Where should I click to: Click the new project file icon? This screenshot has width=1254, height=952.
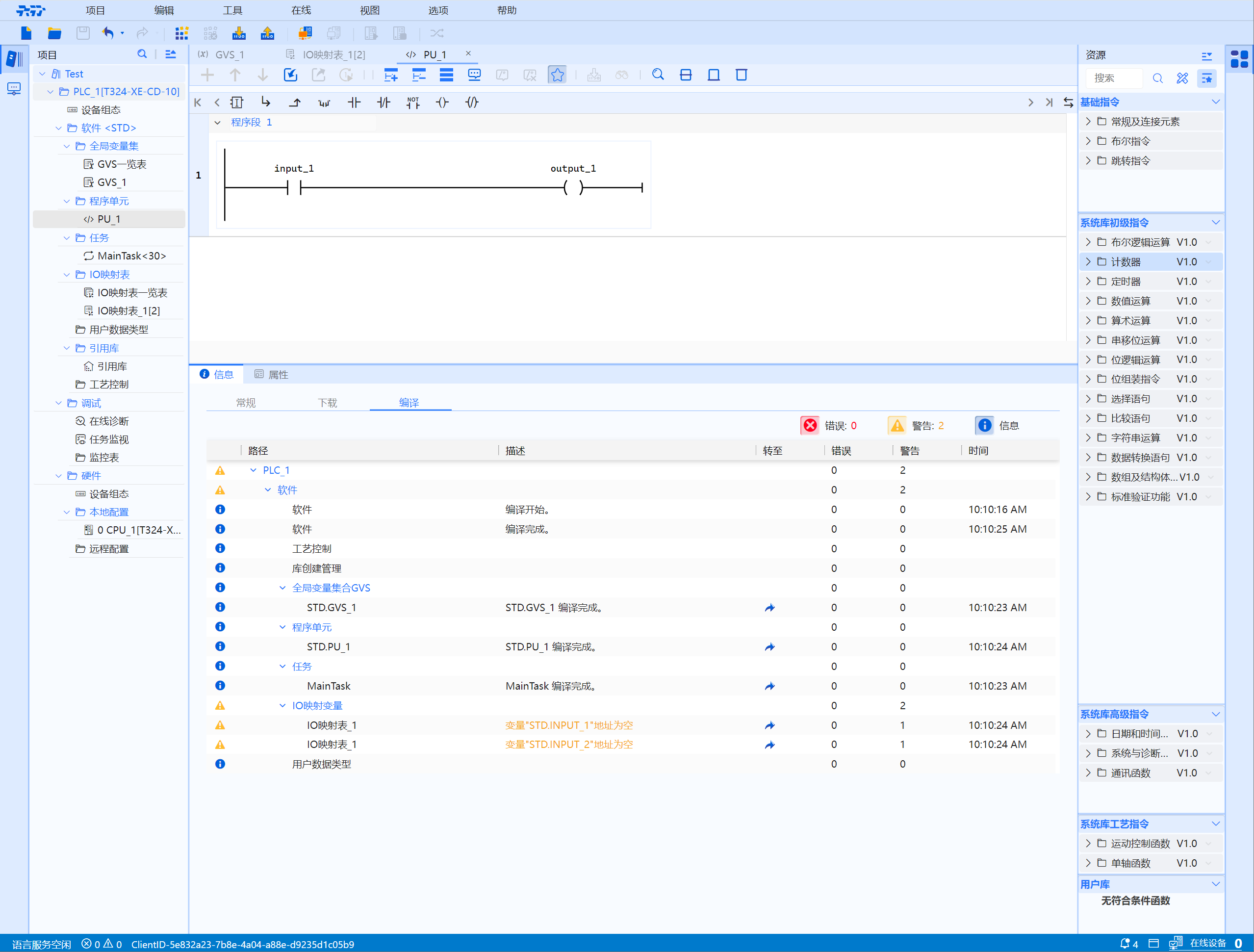tap(26, 33)
